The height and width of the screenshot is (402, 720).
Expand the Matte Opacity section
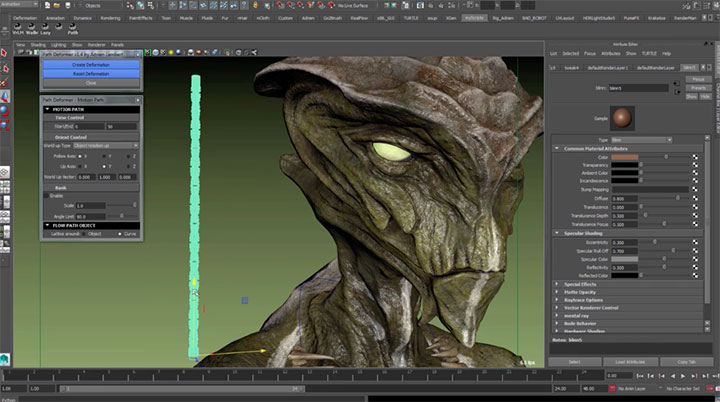pyautogui.click(x=557, y=292)
